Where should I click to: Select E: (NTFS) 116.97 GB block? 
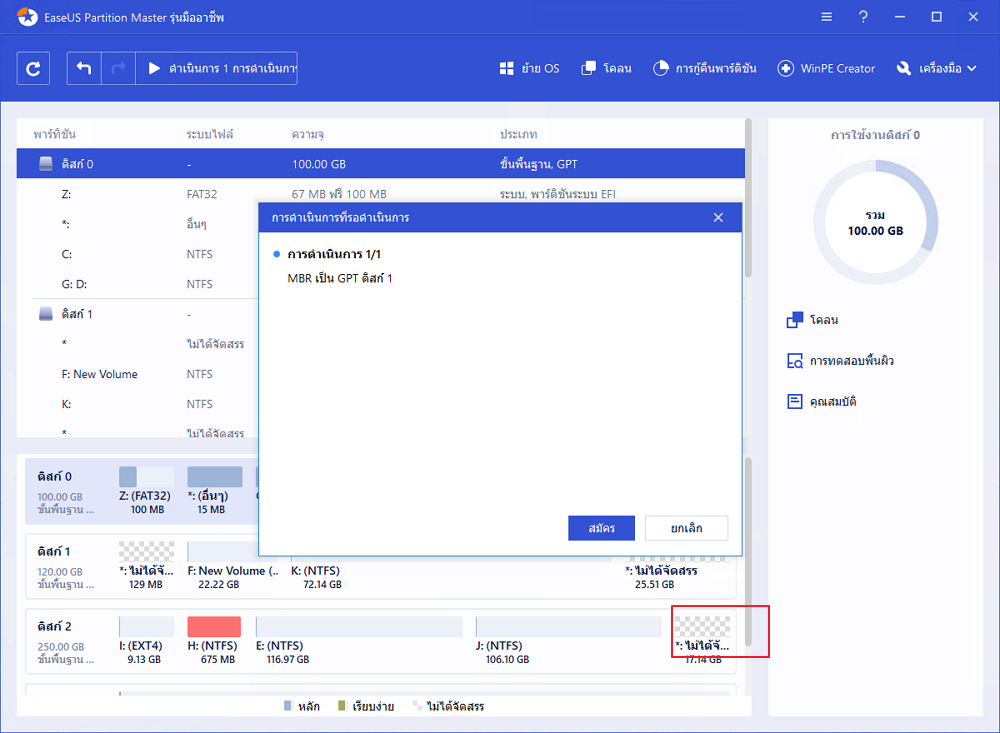click(358, 640)
